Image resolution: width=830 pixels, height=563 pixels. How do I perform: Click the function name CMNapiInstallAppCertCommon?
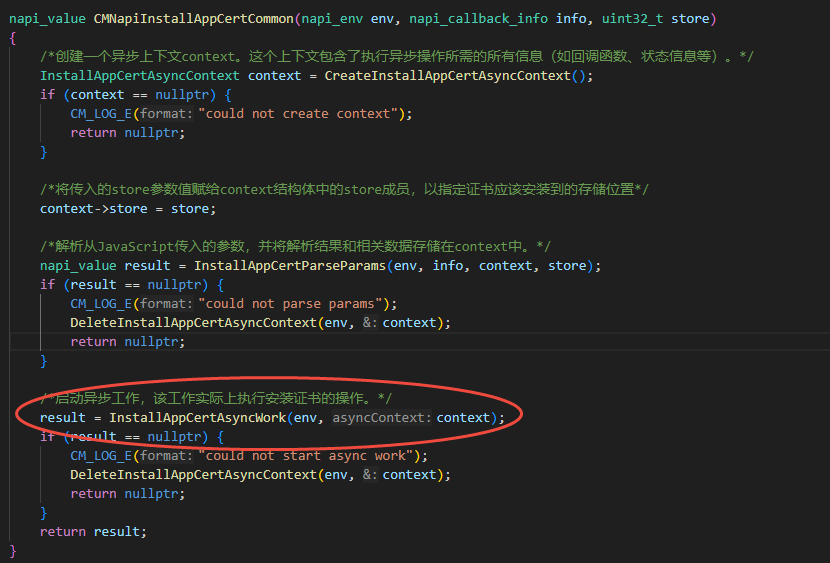194,19
